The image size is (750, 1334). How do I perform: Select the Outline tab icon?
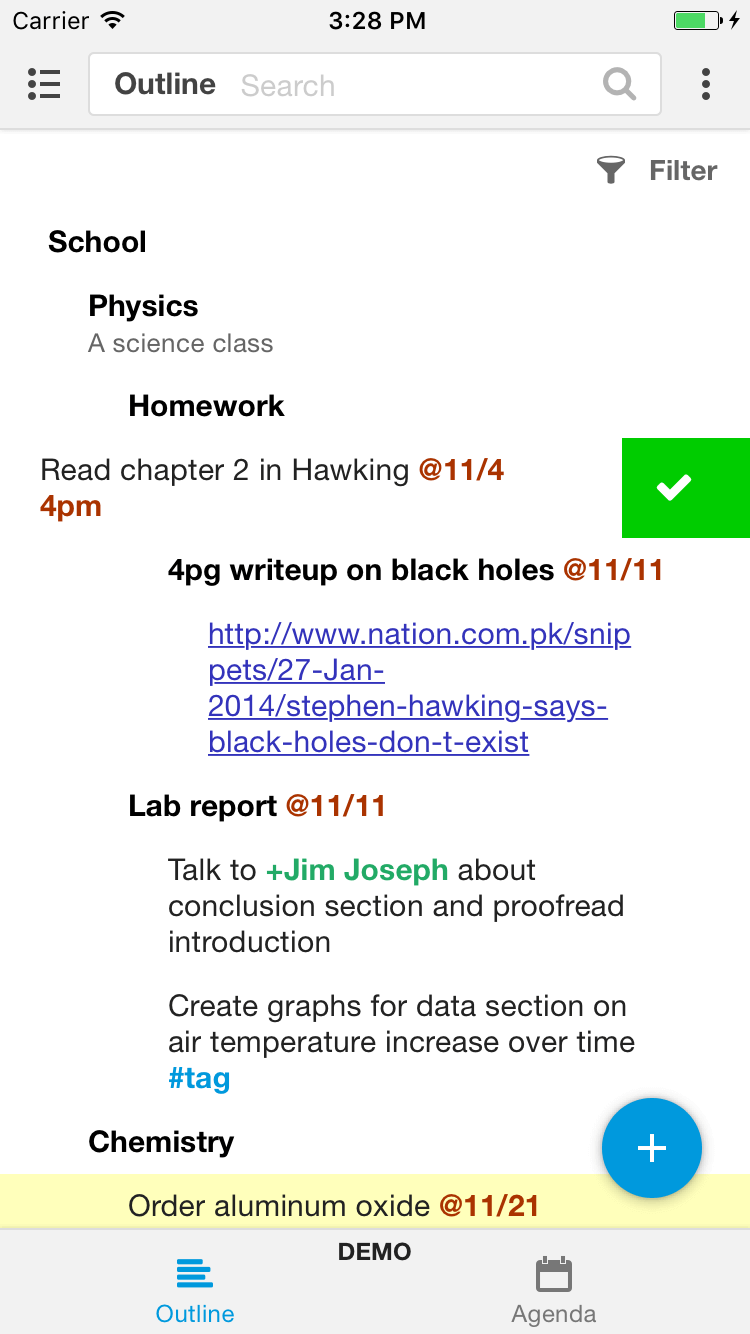pyautogui.click(x=195, y=1273)
